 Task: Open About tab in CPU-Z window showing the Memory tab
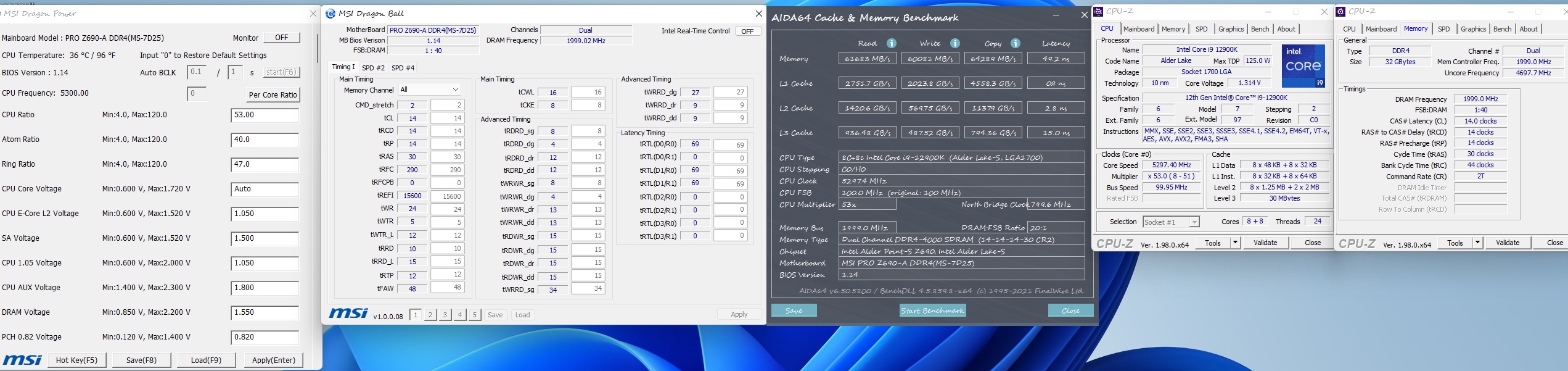click(x=1528, y=29)
